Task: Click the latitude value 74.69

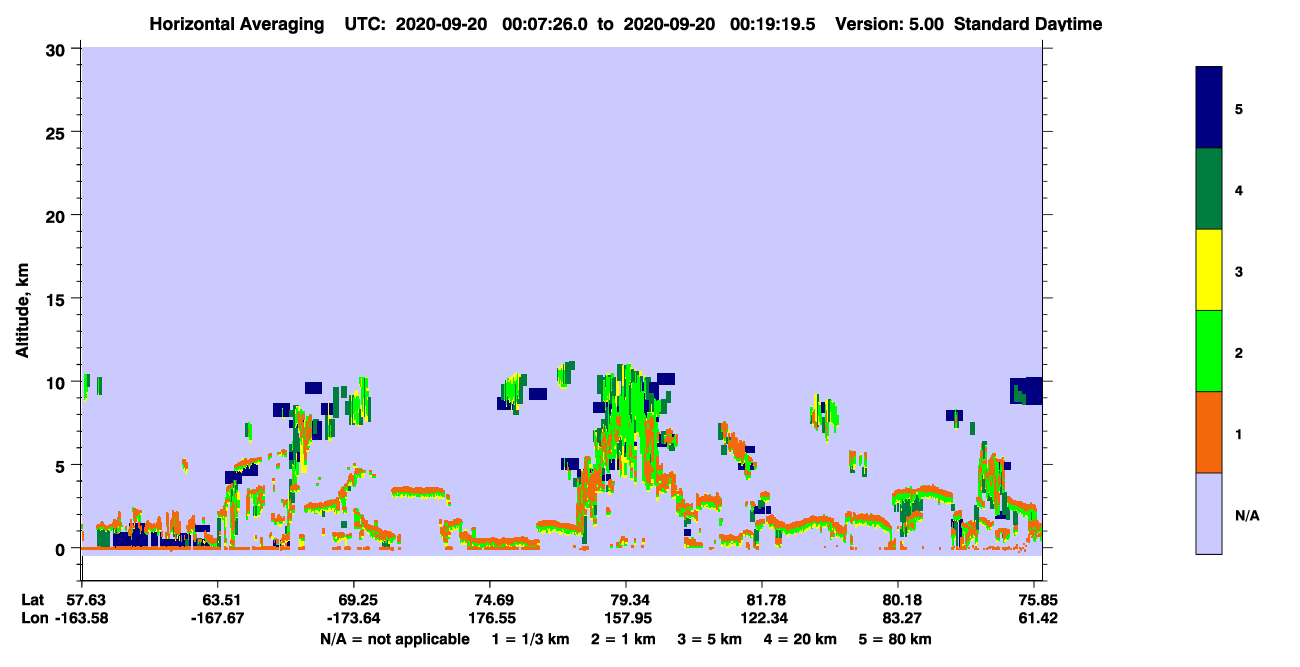Action: point(489,600)
